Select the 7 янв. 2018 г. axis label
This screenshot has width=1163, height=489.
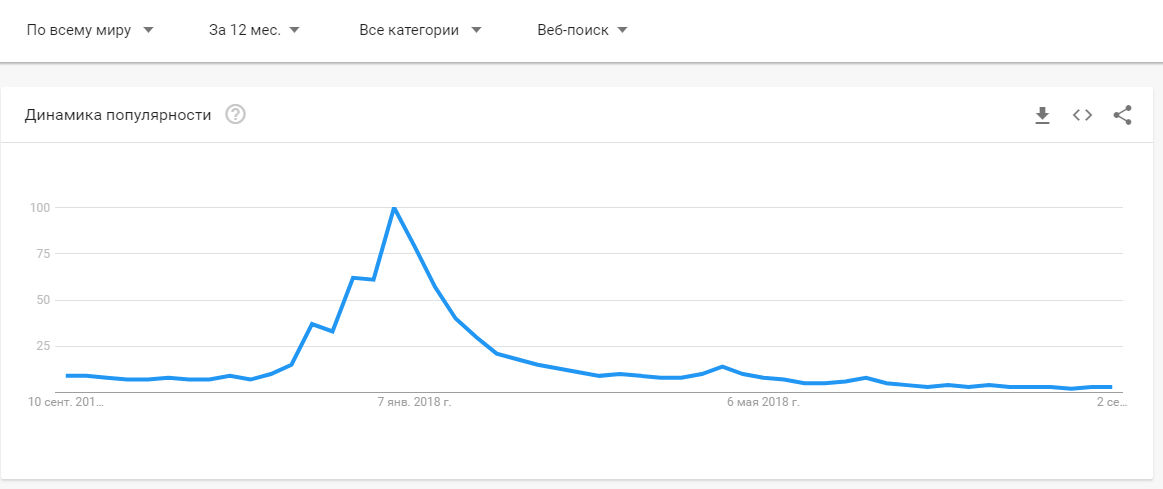click(x=415, y=402)
